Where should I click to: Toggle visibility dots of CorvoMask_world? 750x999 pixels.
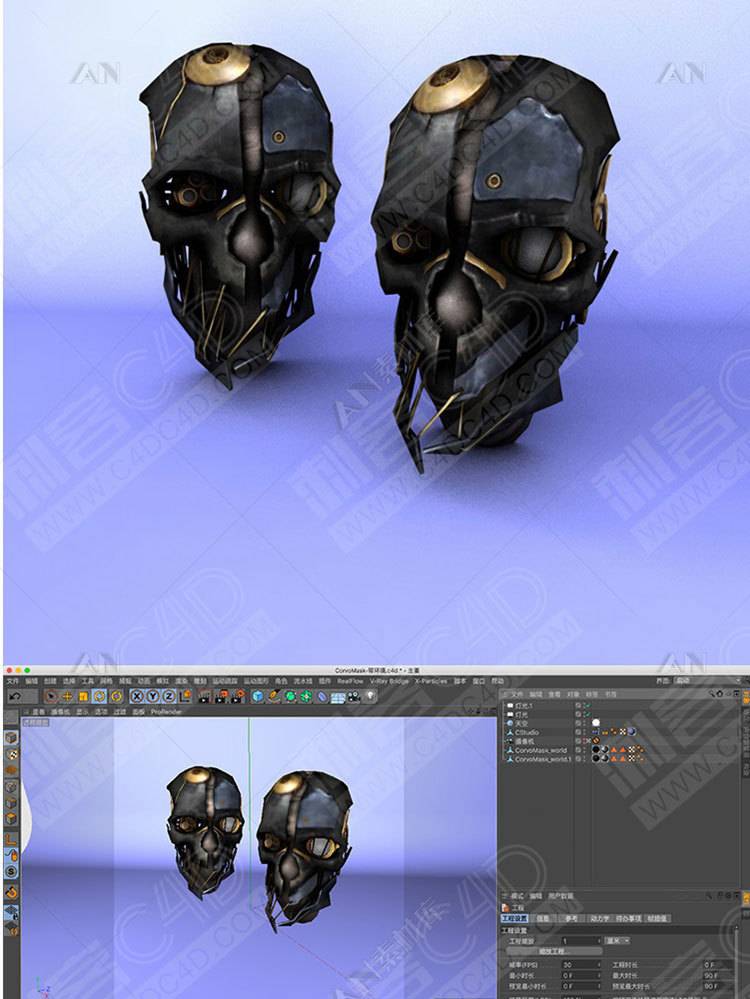(584, 751)
